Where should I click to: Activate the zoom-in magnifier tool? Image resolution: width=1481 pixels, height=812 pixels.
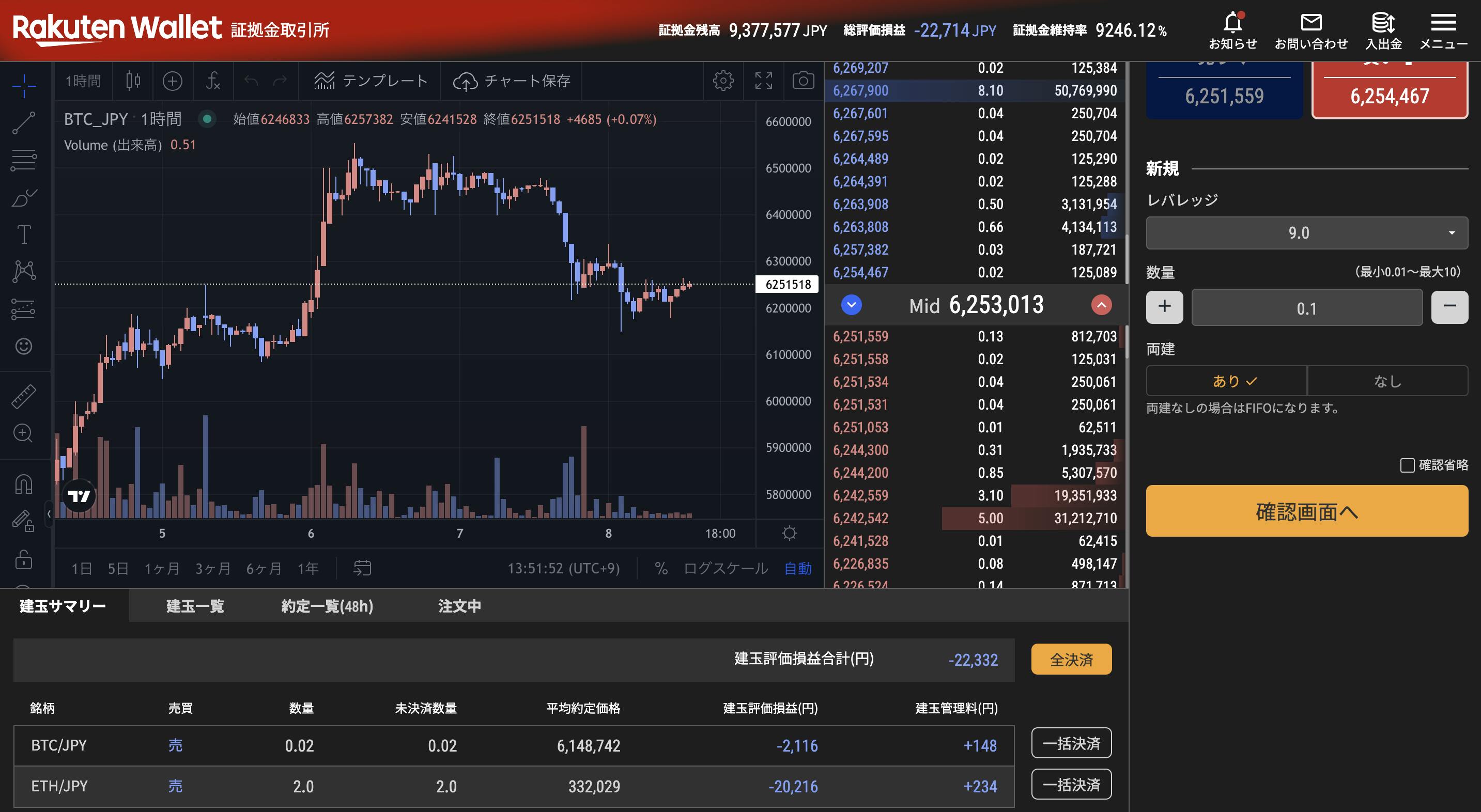(23, 433)
